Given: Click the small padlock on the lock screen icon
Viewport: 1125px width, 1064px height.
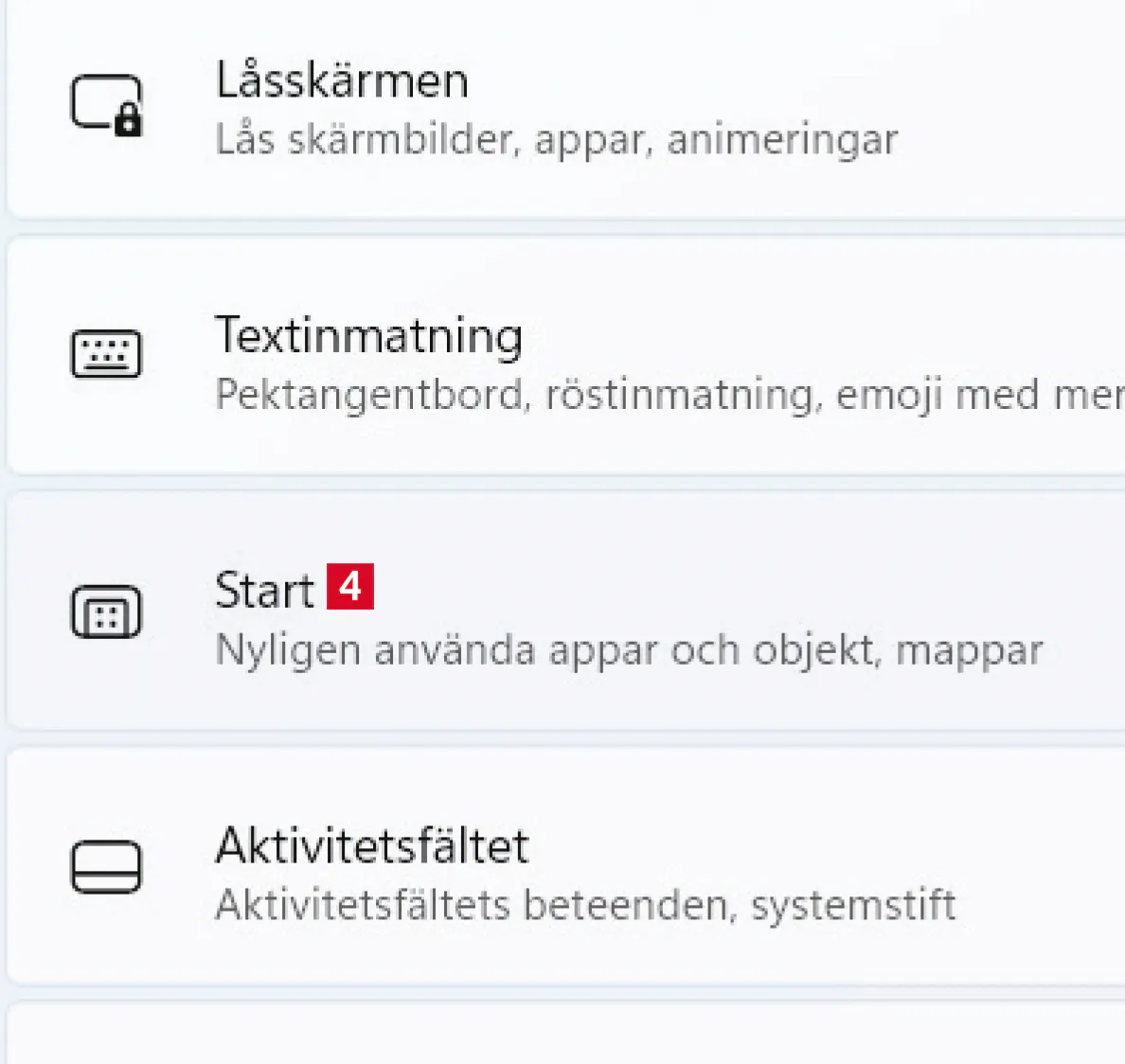Looking at the screenshot, I should [128, 121].
